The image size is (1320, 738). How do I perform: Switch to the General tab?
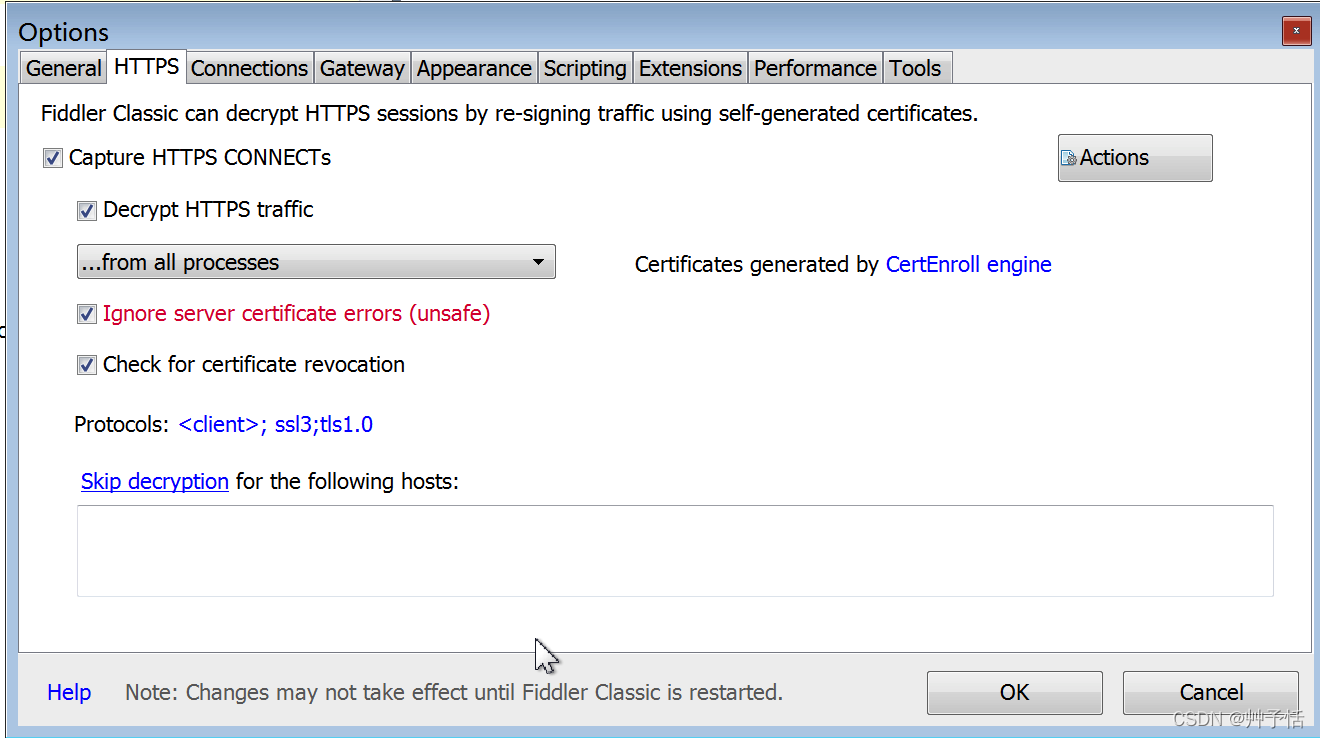(x=64, y=68)
